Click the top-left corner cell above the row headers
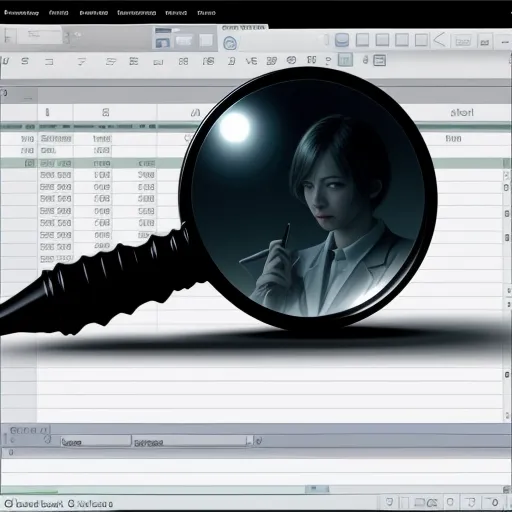The width and height of the screenshot is (512, 512). pos(19,96)
